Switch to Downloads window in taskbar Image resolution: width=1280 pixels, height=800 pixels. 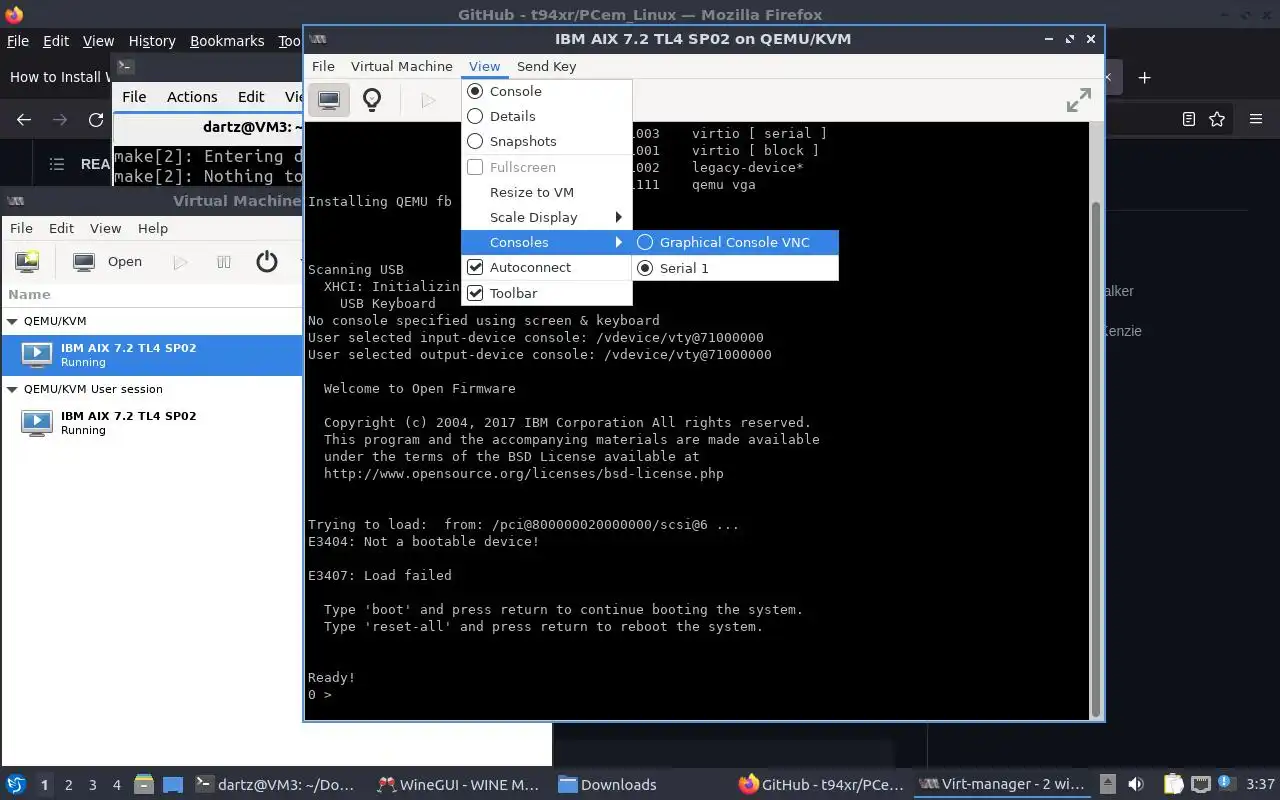[x=607, y=785]
